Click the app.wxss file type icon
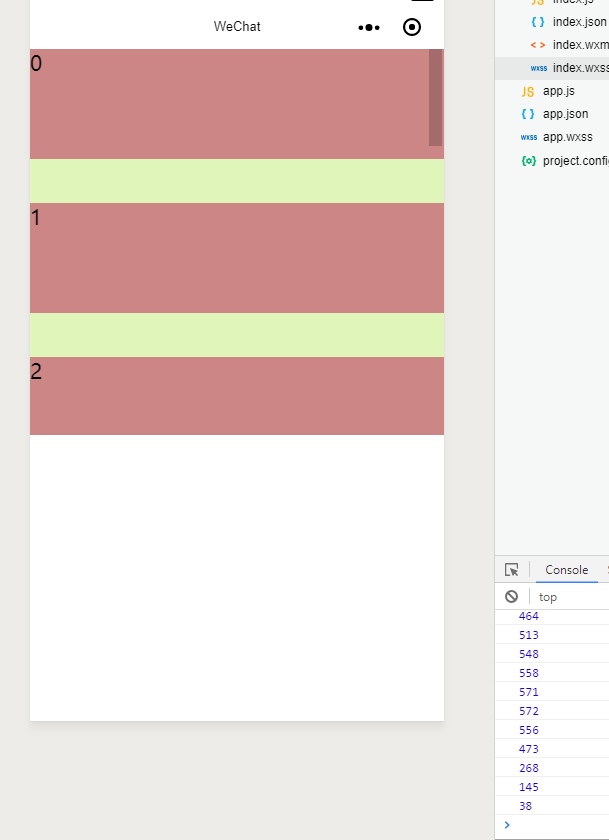Viewport: 609px width, 840px height. click(x=529, y=138)
